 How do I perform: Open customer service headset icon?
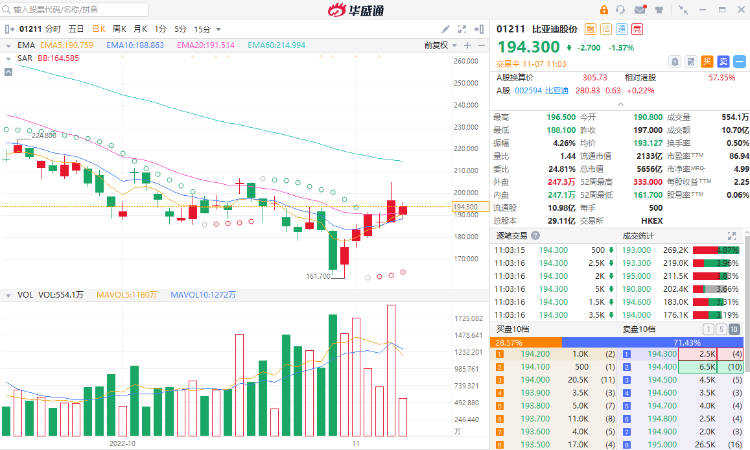620,10
